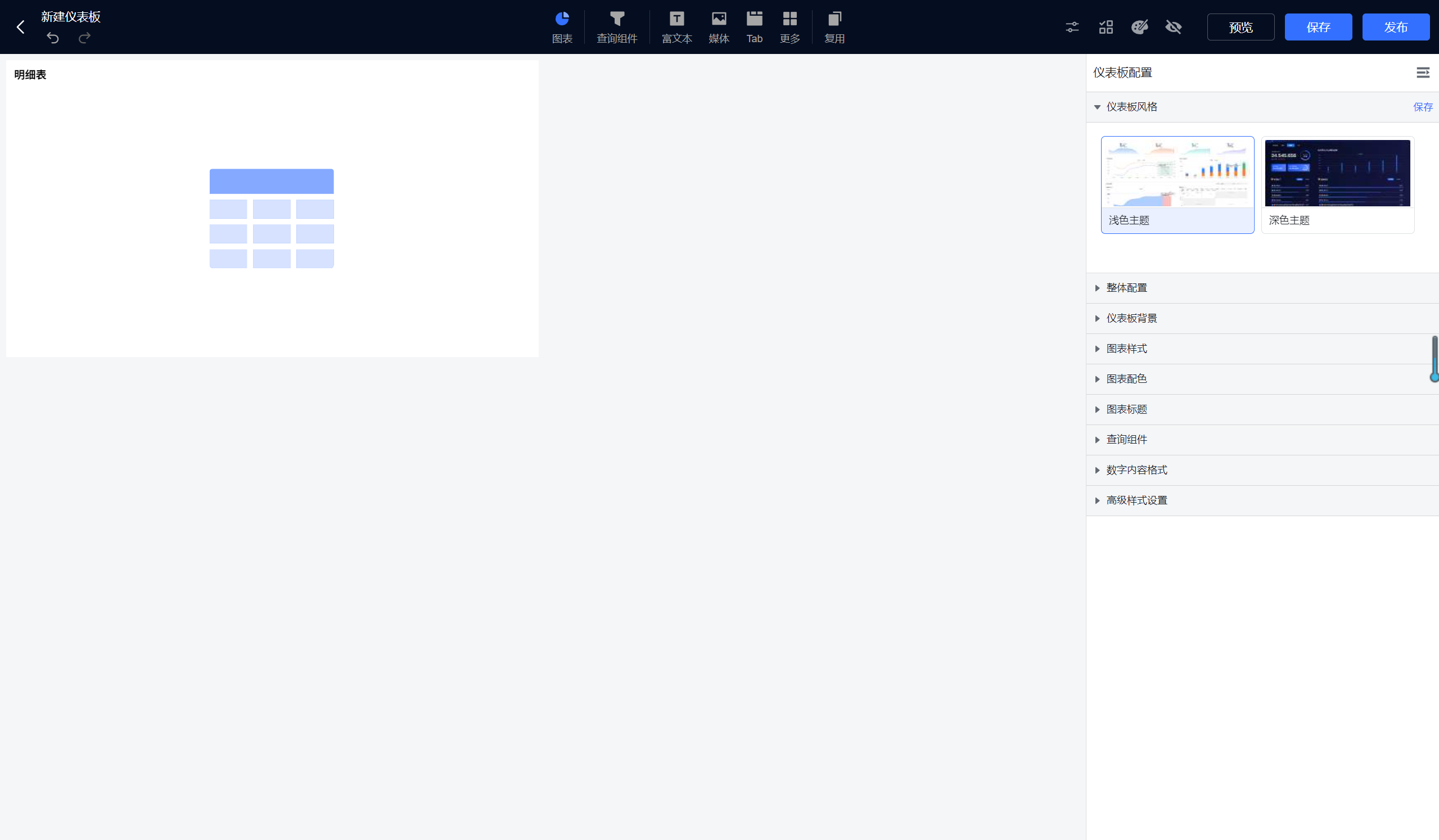This screenshot has height=840, width=1439.
Task: Expand the 整体配置 section
Action: coord(1126,288)
